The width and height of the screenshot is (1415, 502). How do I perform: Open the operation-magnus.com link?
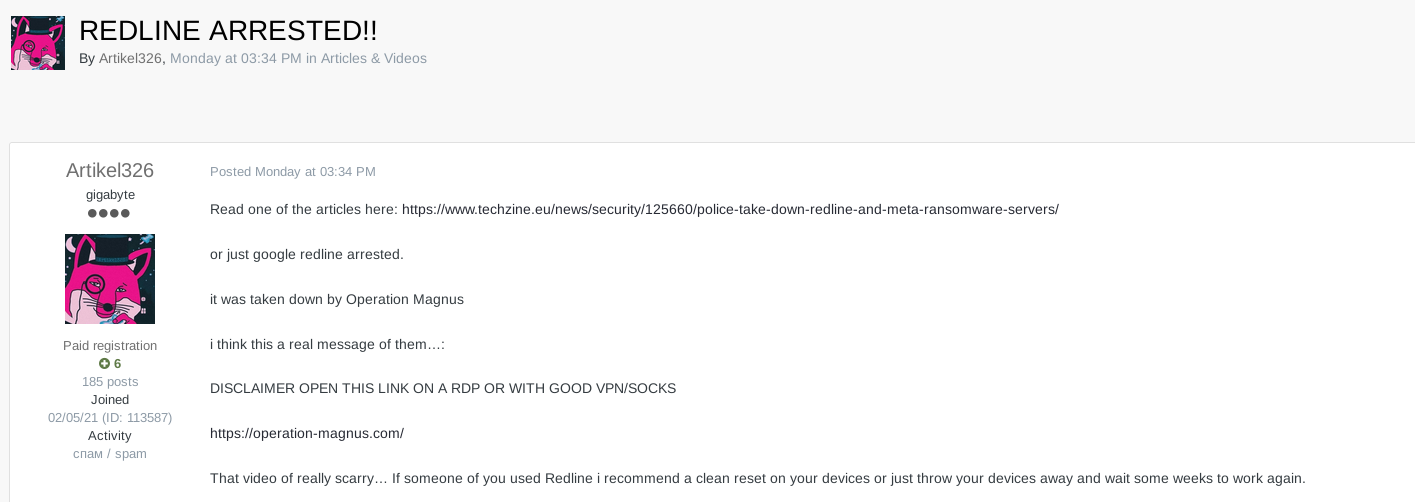(307, 433)
